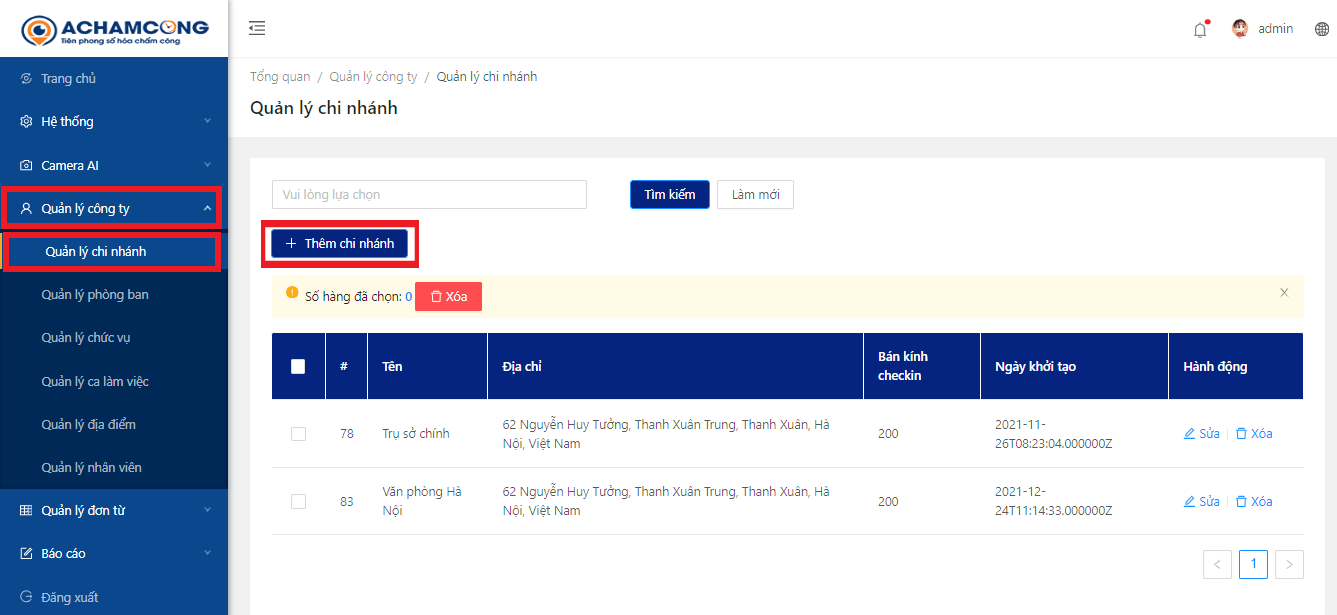Click Sửa for Trụ sở chính row
The image size is (1337, 615).
(1202, 434)
